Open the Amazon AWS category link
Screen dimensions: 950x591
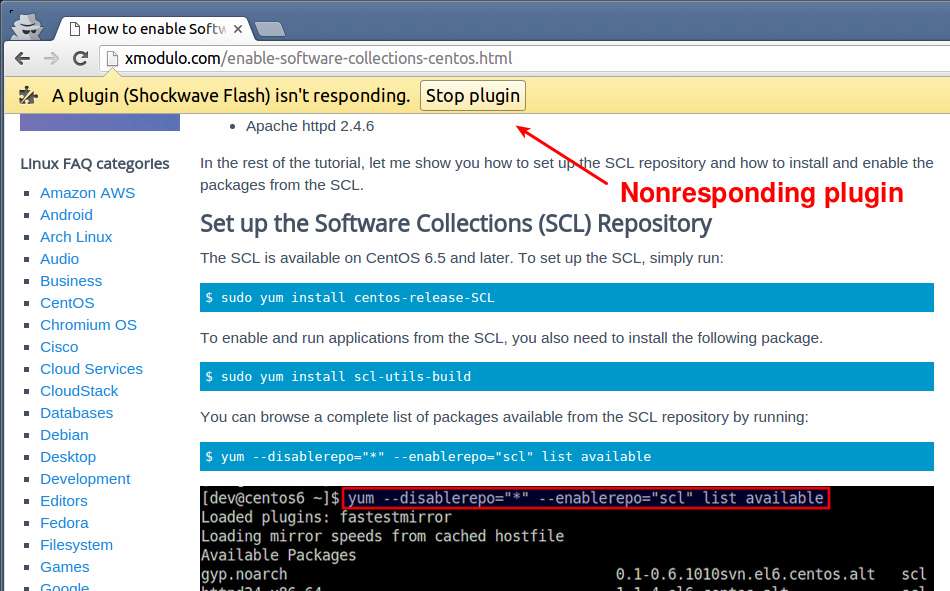(x=87, y=193)
